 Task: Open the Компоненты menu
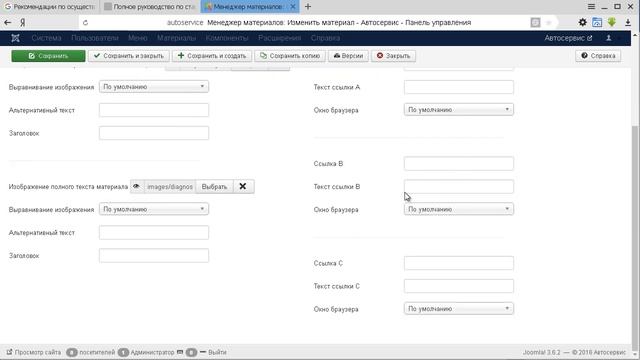(227, 38)
